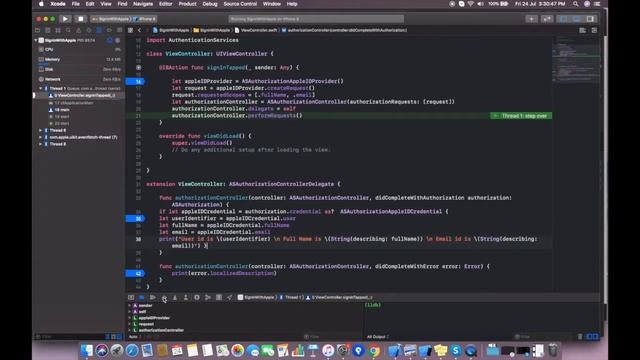Open Environment Overrides debug button

coord(219,298)
